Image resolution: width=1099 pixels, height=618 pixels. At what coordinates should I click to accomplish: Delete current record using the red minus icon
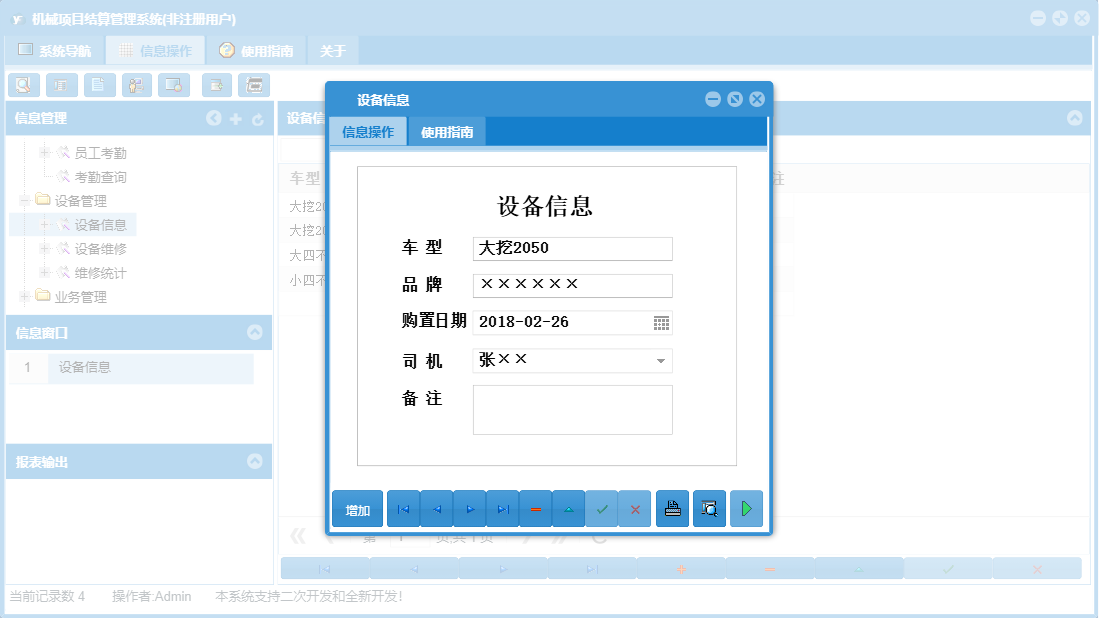536,508
